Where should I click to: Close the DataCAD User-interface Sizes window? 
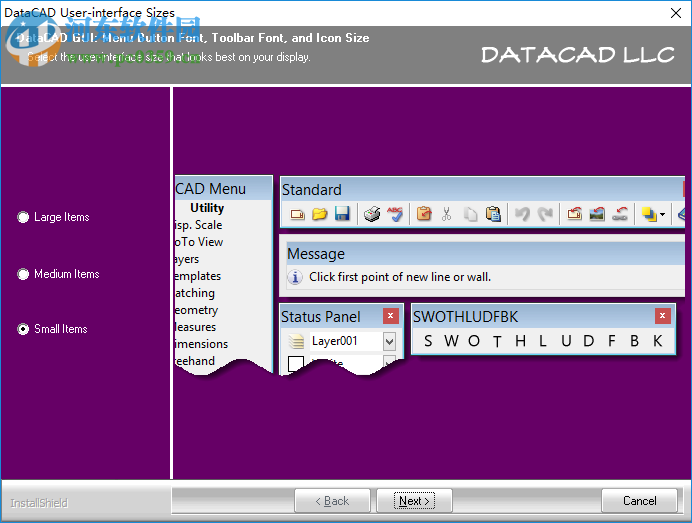click(x=676, y=13)
